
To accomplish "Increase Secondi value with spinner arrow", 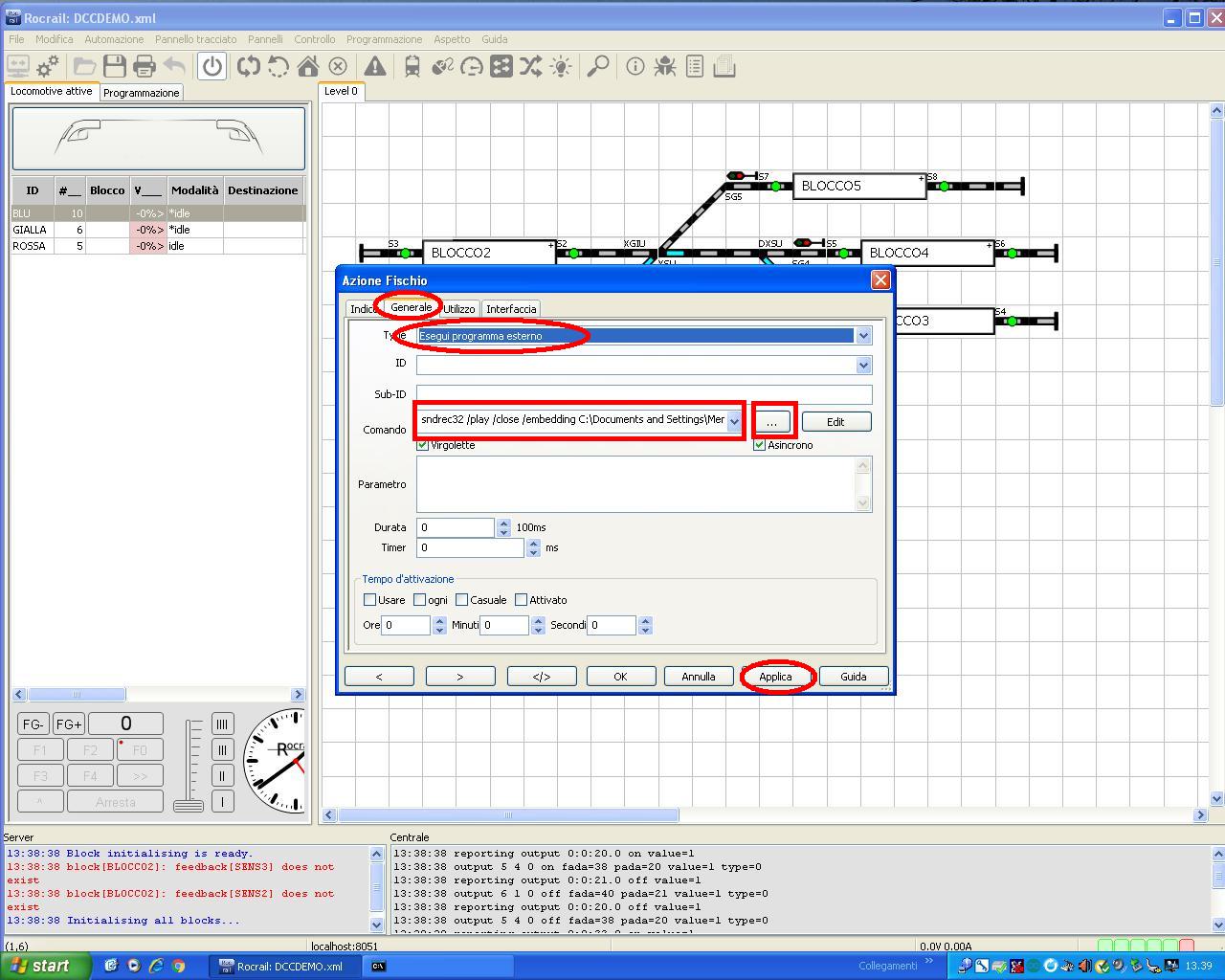I will 645,620.
